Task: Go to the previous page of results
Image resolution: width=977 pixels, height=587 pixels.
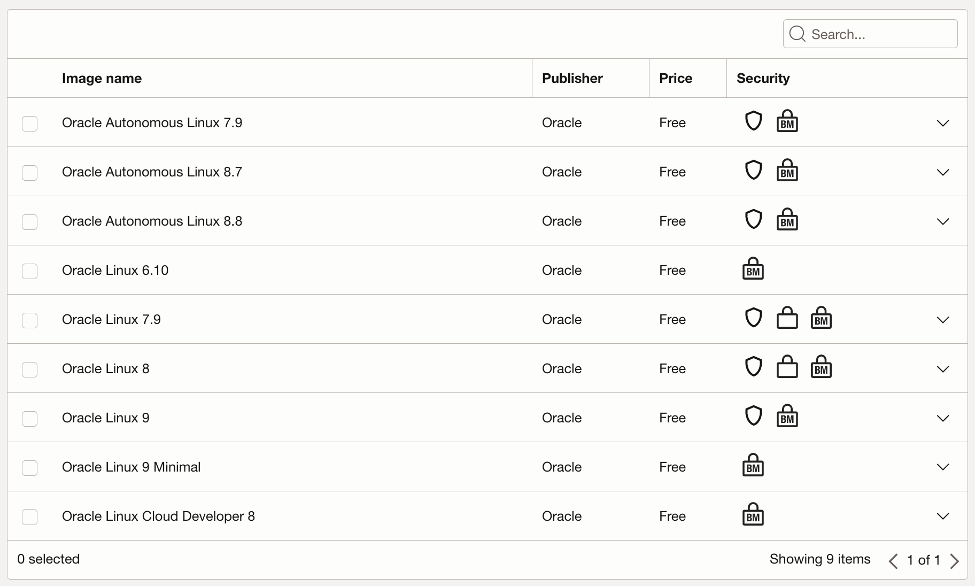Action: [893, 560]
